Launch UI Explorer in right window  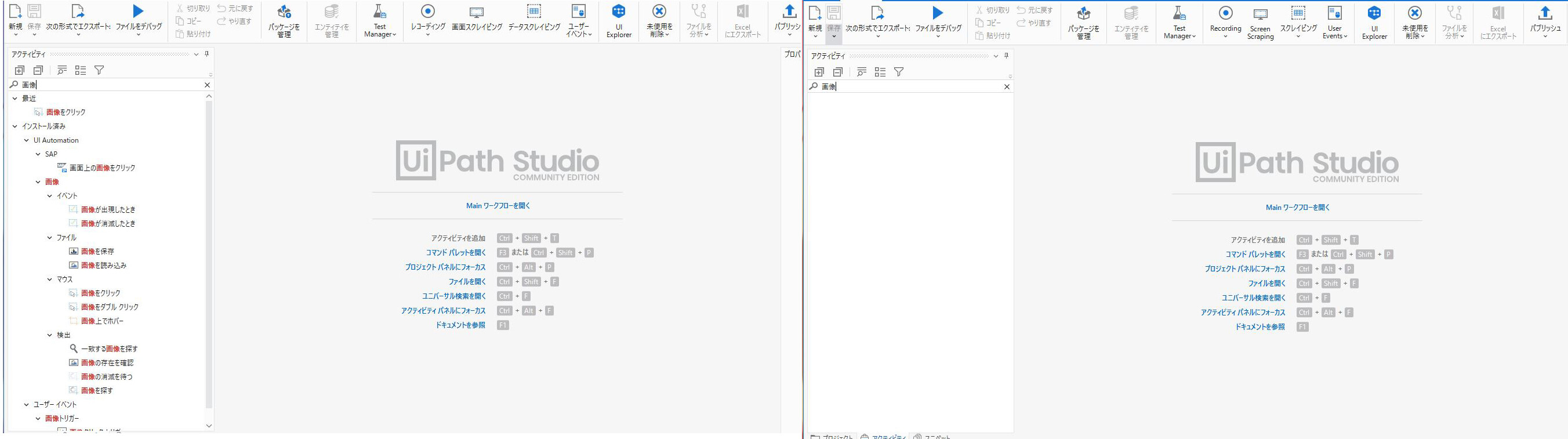point(1374,23)
